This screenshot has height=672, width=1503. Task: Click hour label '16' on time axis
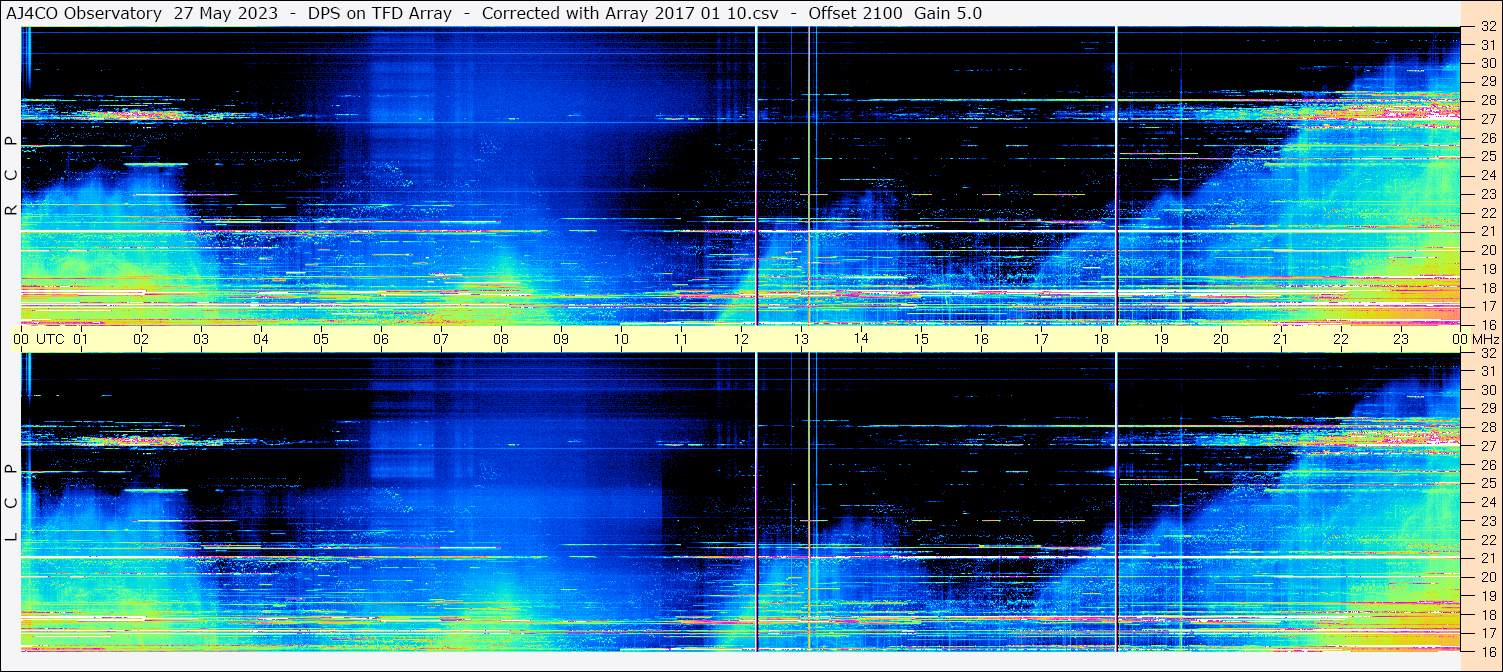pos(981,339)
